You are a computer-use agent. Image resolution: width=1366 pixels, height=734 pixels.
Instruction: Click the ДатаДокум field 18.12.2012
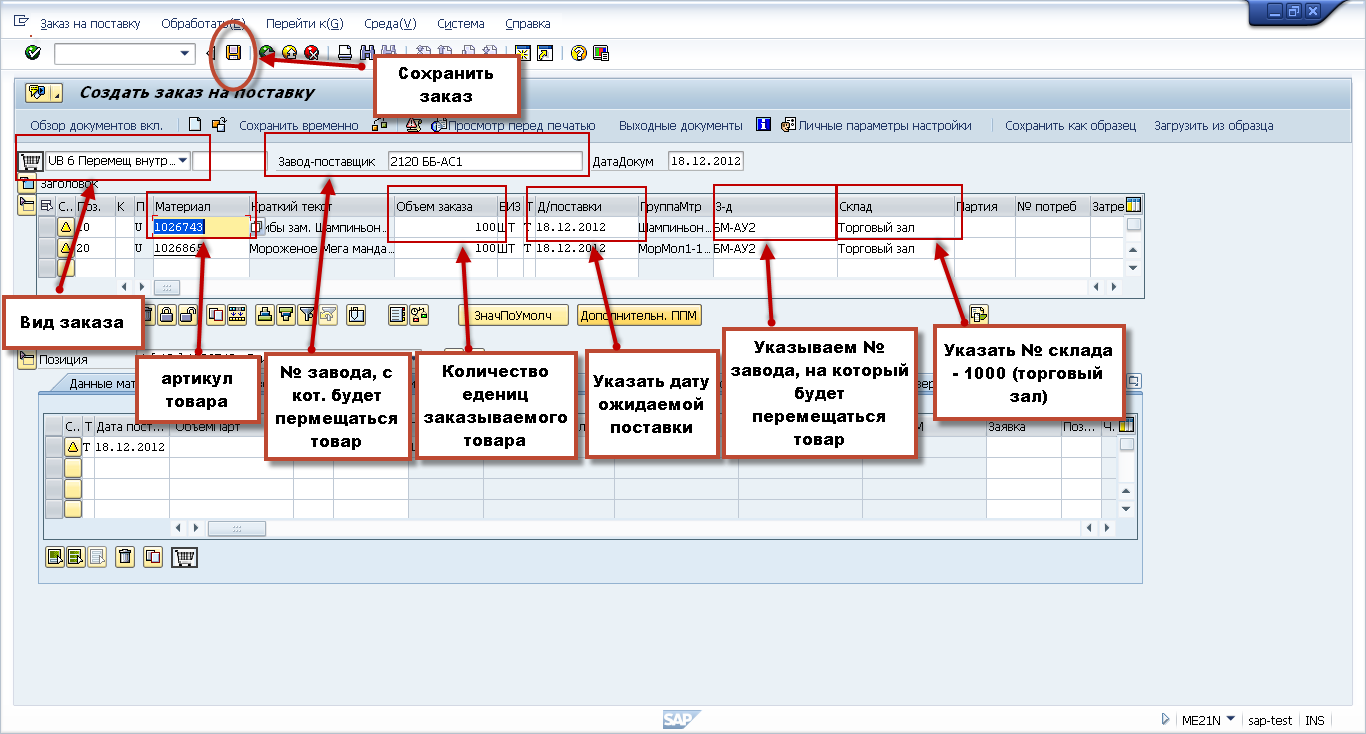tap(705, 161)
